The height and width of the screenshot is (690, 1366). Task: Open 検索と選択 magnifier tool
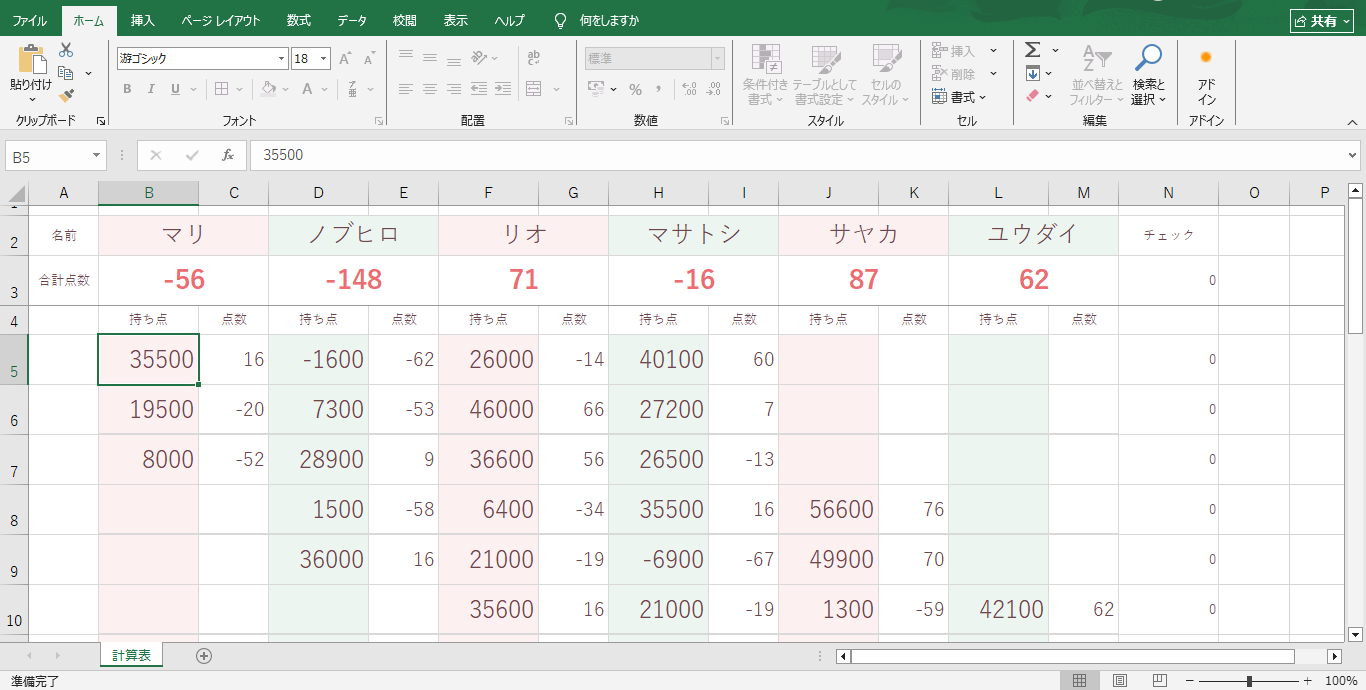(x=1148, y=75)
